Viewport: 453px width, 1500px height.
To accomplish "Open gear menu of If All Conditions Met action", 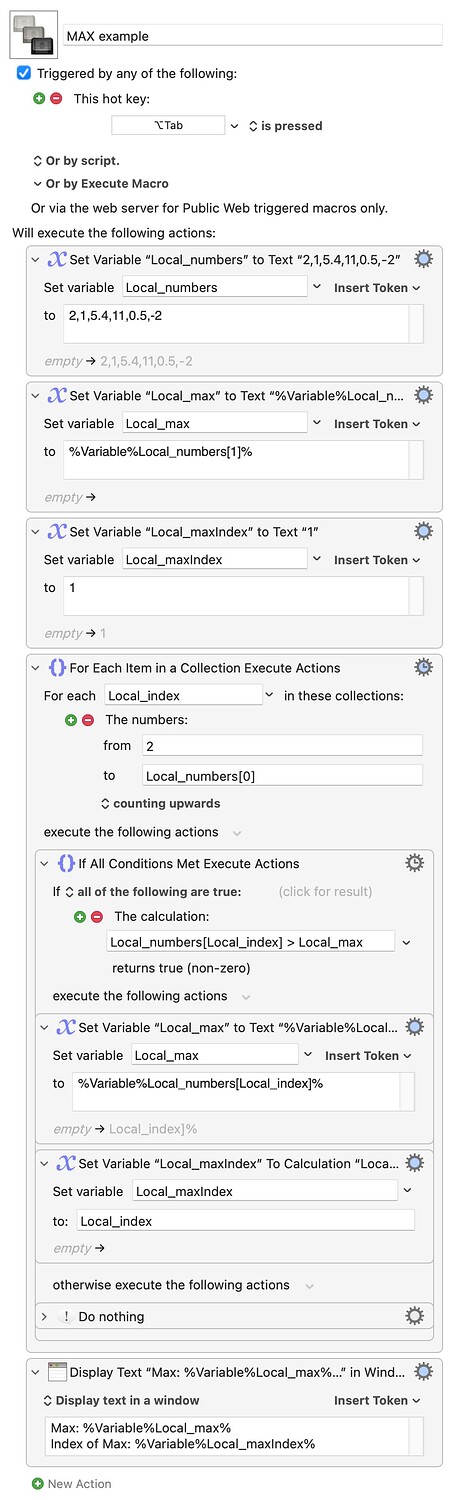I will tap(414, 863).
